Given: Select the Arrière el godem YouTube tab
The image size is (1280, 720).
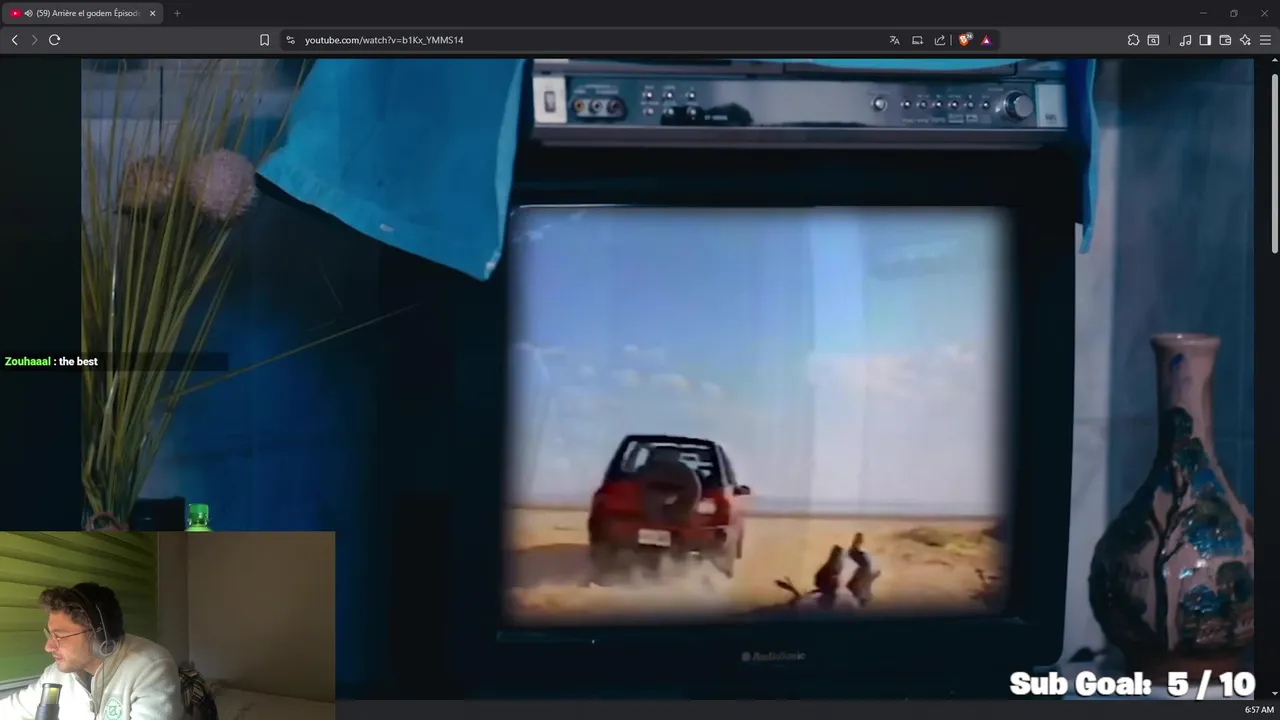Looking at the screenshot, I should [x=83, y=13].
